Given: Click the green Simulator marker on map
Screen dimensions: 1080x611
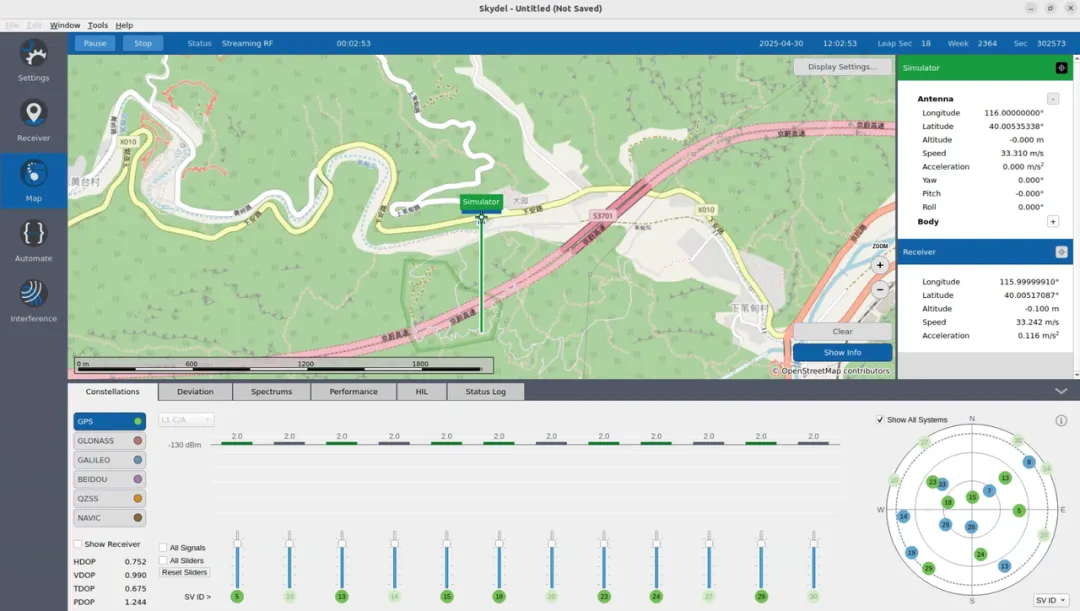Looking at the screenshot, I should pos(481,202).
